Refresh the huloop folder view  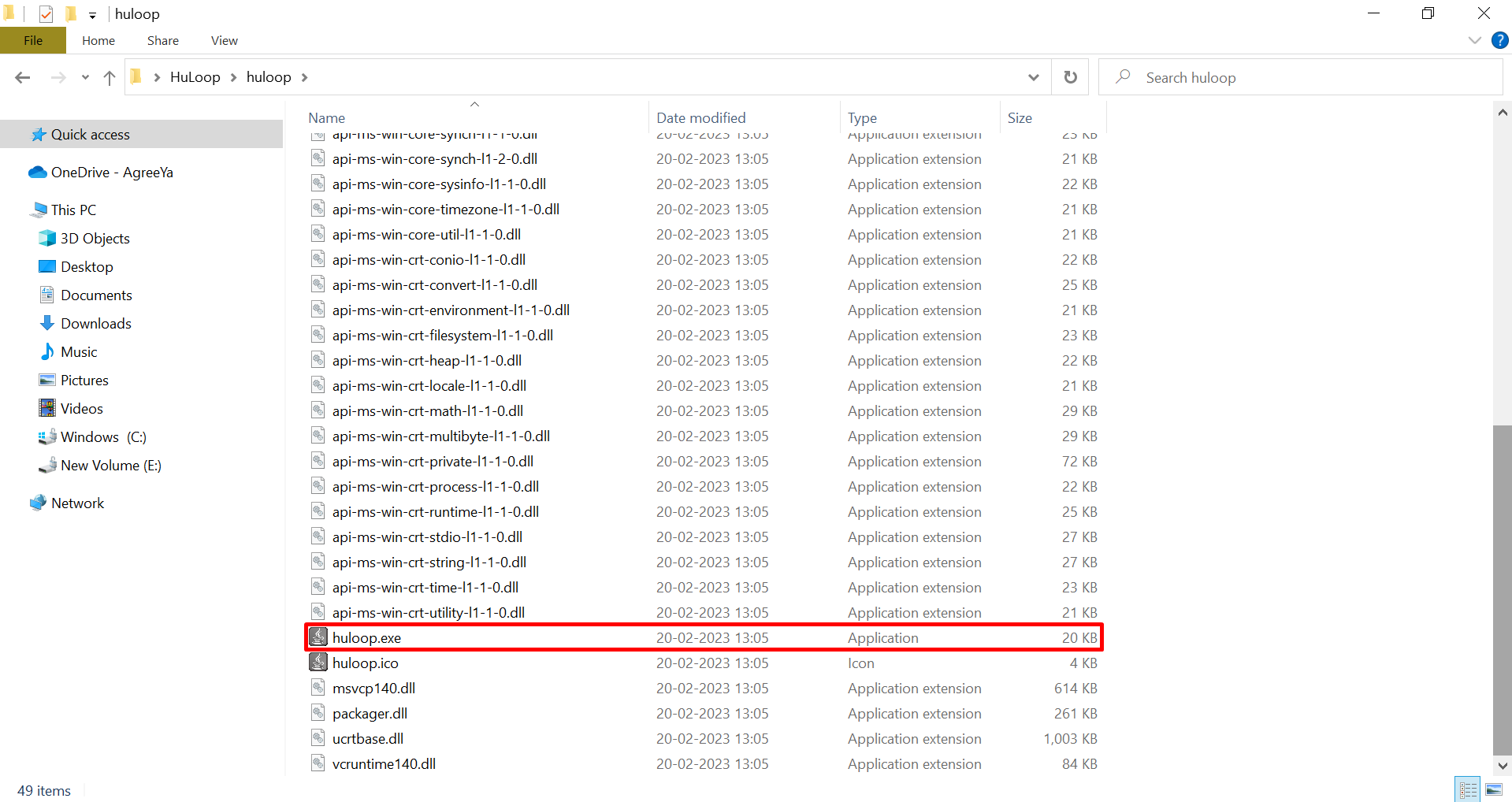point(1070,77)
